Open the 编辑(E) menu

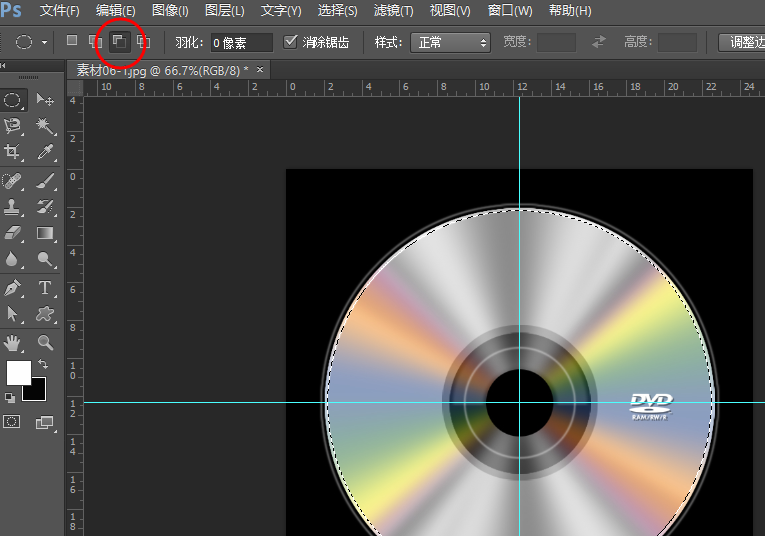[116, 10]
